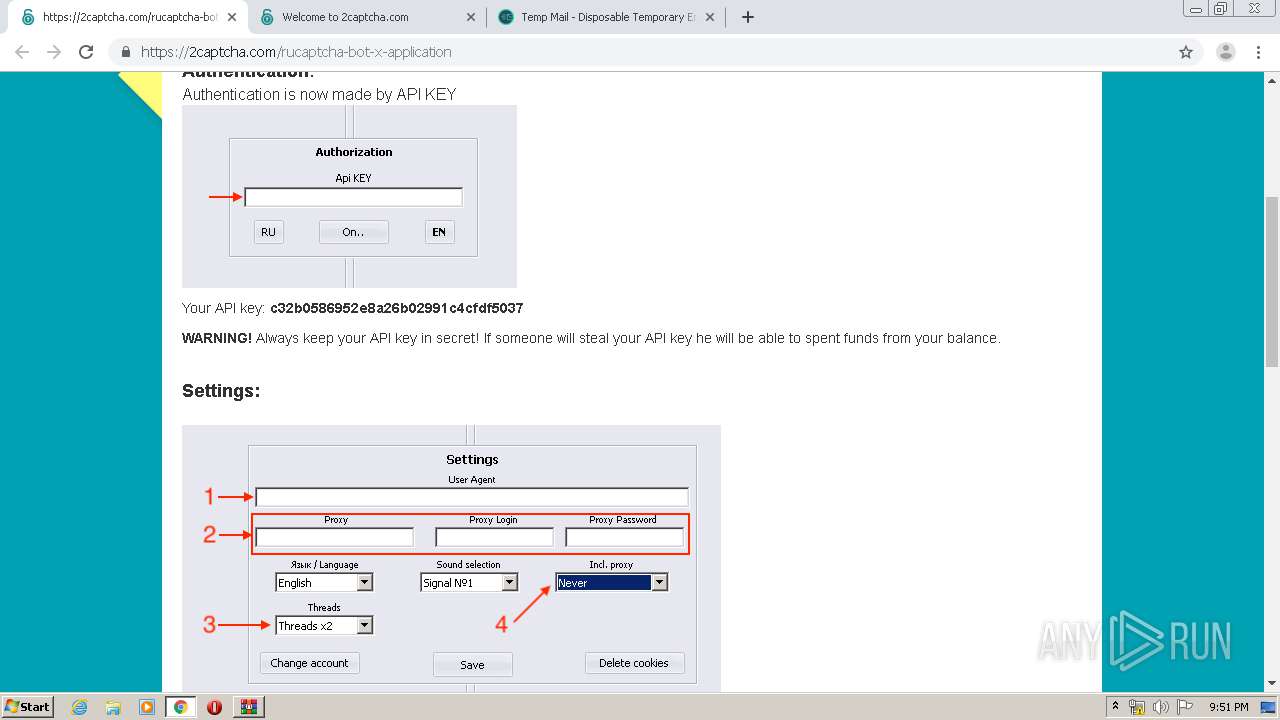Image resolution: width=1280 pixels, height=720 pixels.
Task: Click the Proxy field in the Settings image
Action: pos(335,537)
